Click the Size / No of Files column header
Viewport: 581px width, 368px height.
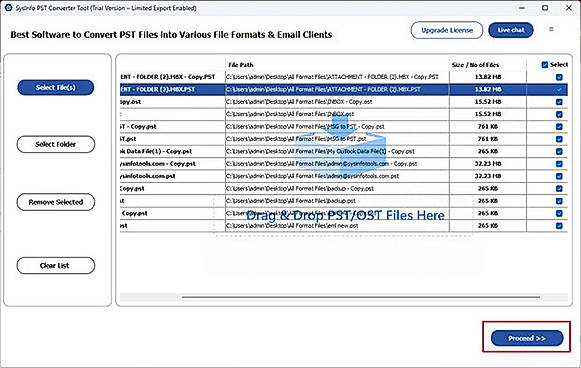475,64
